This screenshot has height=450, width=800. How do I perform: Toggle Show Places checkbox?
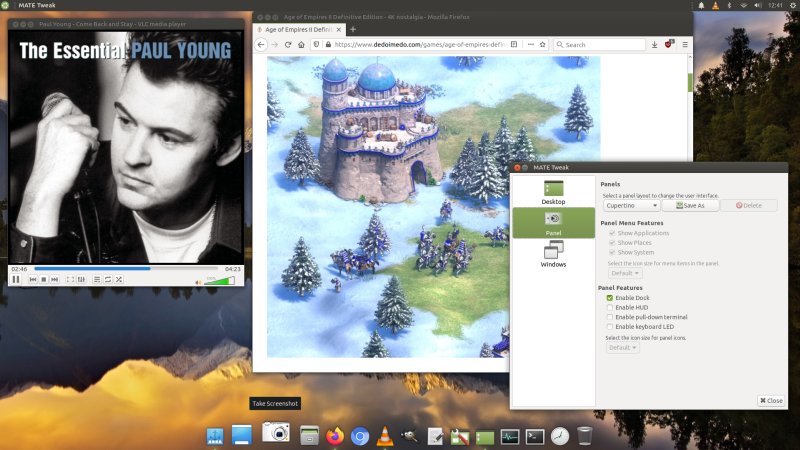(612, 243)
